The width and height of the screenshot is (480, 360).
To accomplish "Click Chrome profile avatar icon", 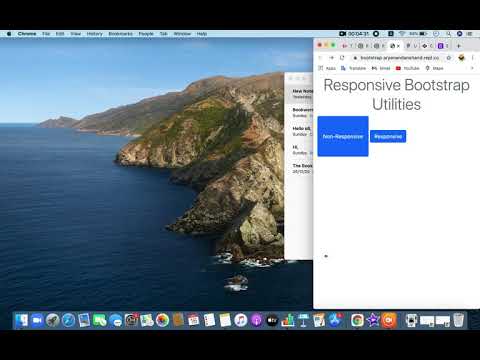I will tap(461, 58).
